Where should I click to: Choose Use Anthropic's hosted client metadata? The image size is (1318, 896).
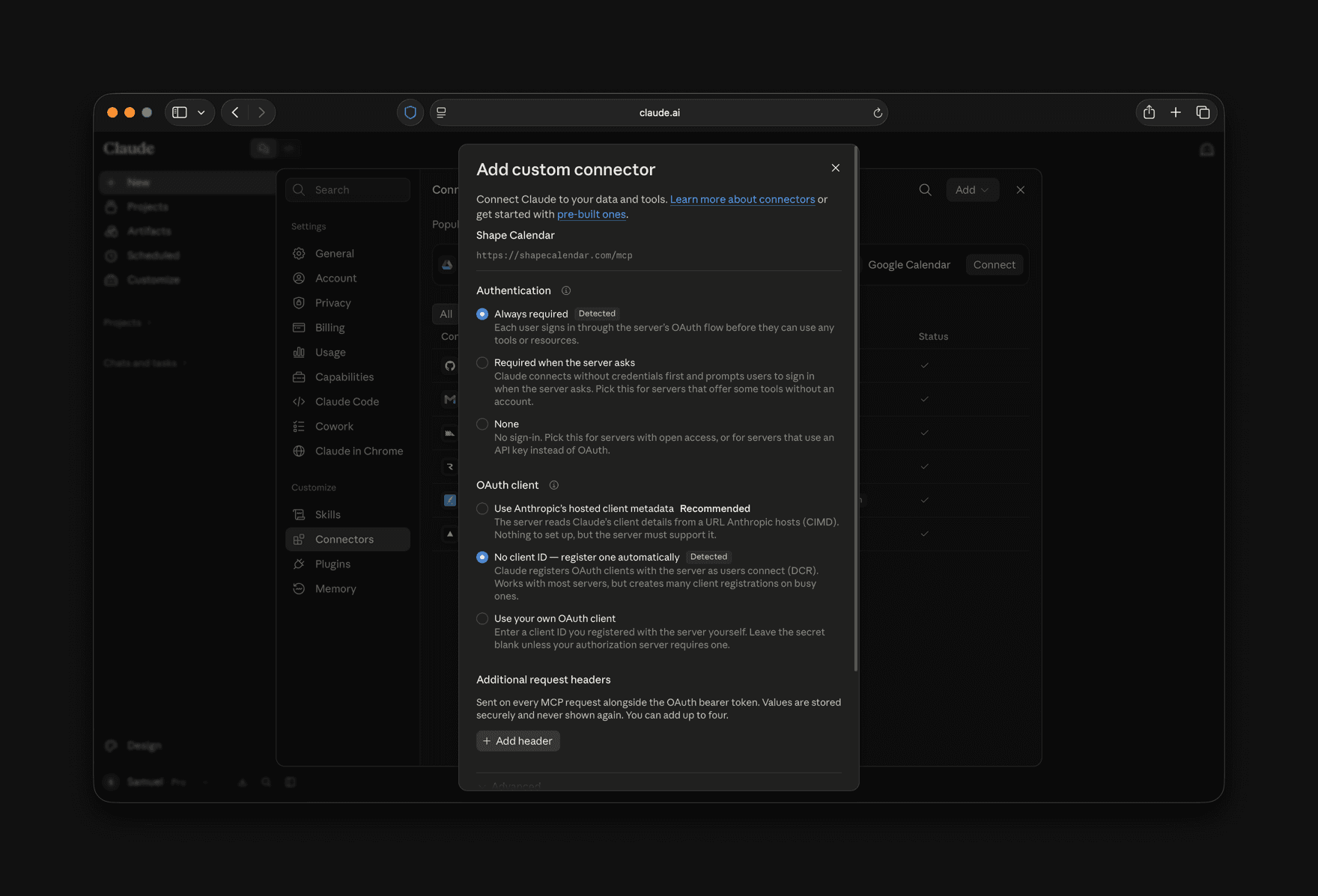482,508
